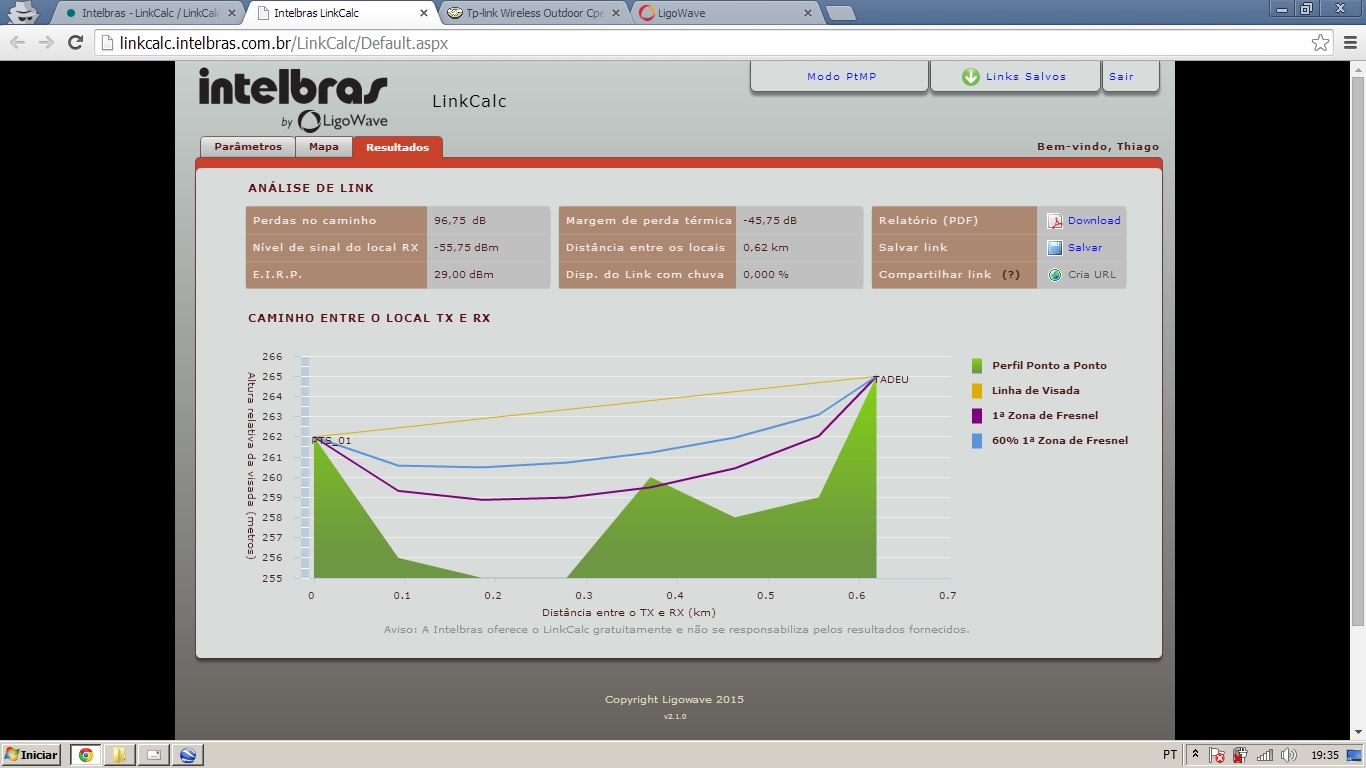Open the Links Salvos button
The image size is (1366, 768).
[1015, 77]
